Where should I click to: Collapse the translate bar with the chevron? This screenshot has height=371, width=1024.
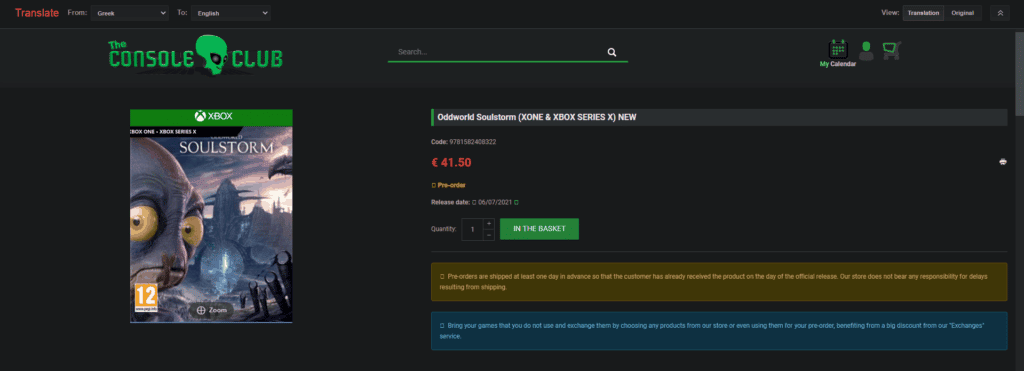[x=1000, y=13]
